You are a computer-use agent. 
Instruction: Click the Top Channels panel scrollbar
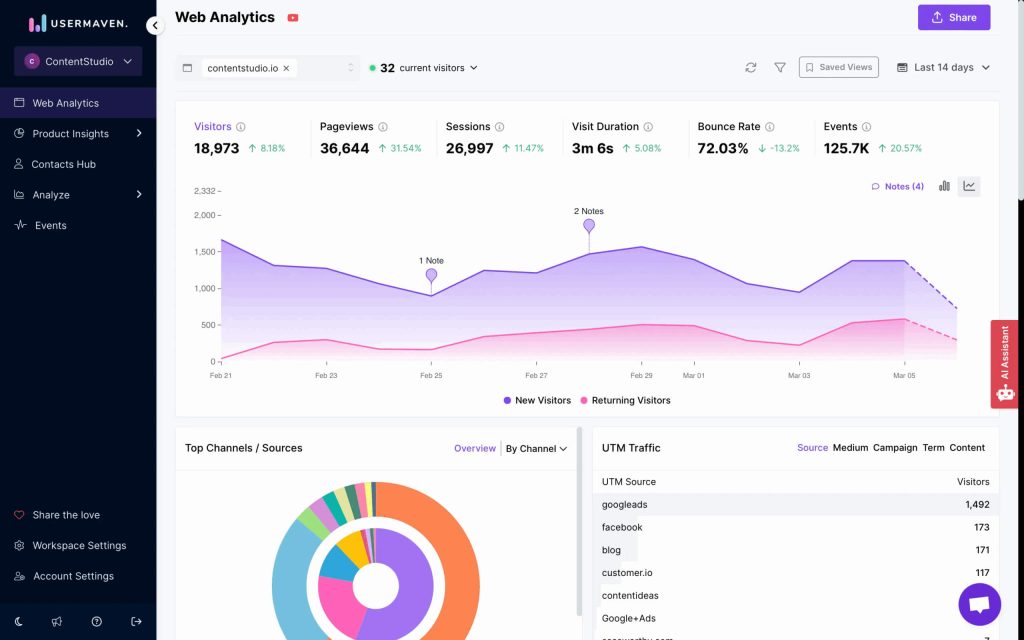pos(579,521)
